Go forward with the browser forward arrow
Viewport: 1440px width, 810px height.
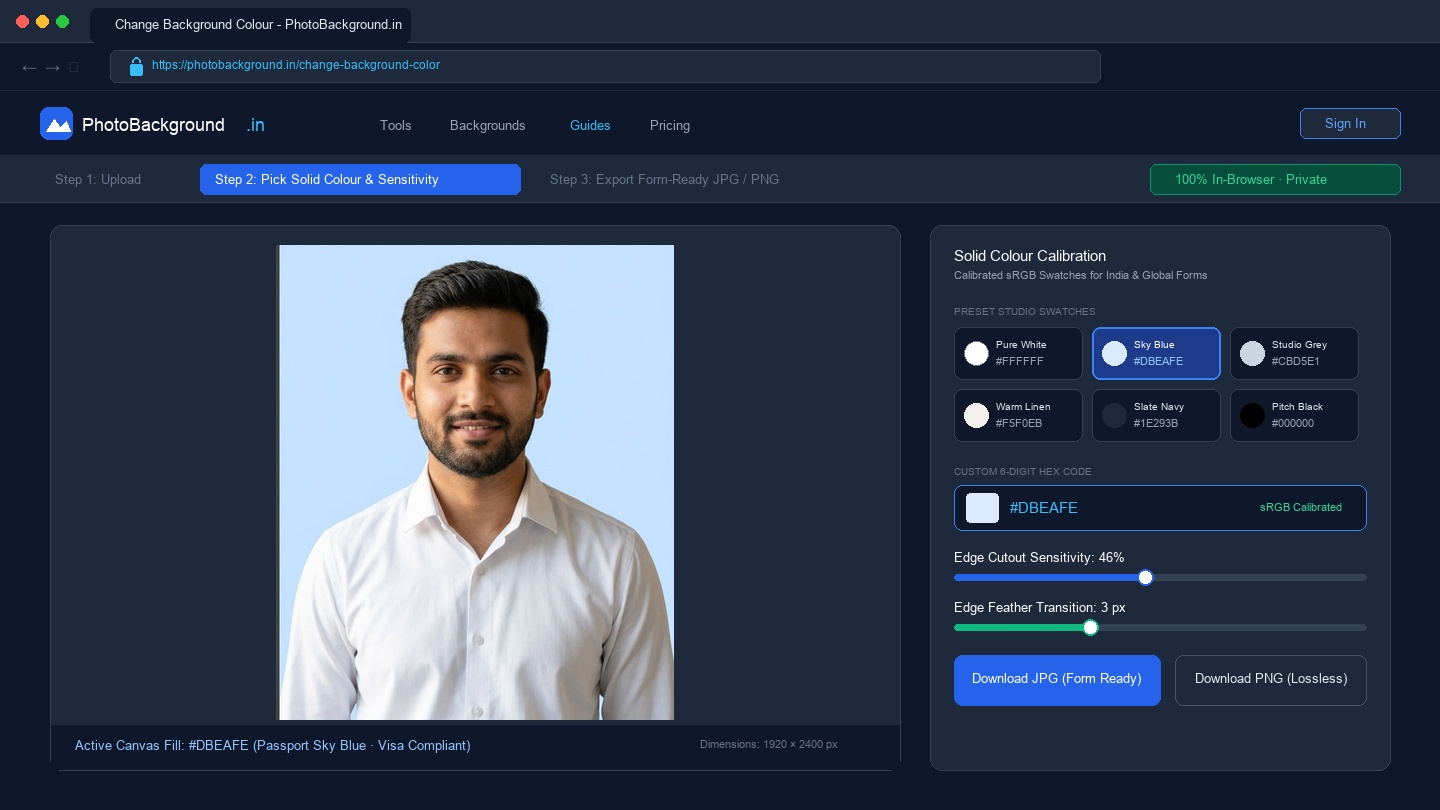(53, 67)
